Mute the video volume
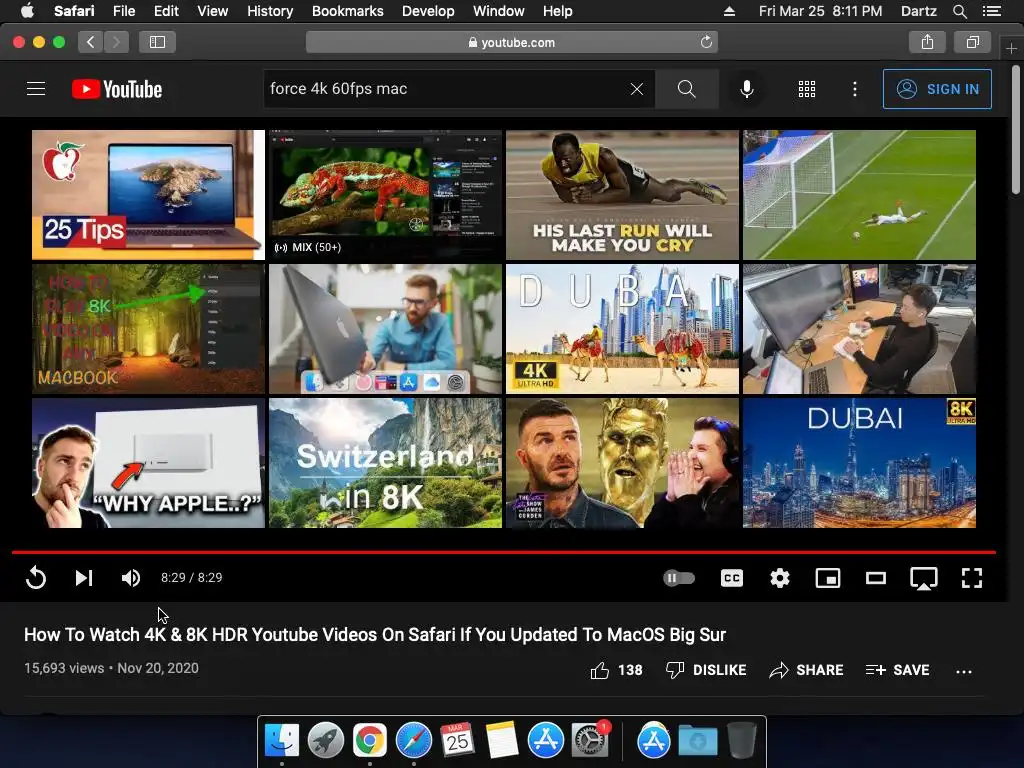 pos(131,578)
